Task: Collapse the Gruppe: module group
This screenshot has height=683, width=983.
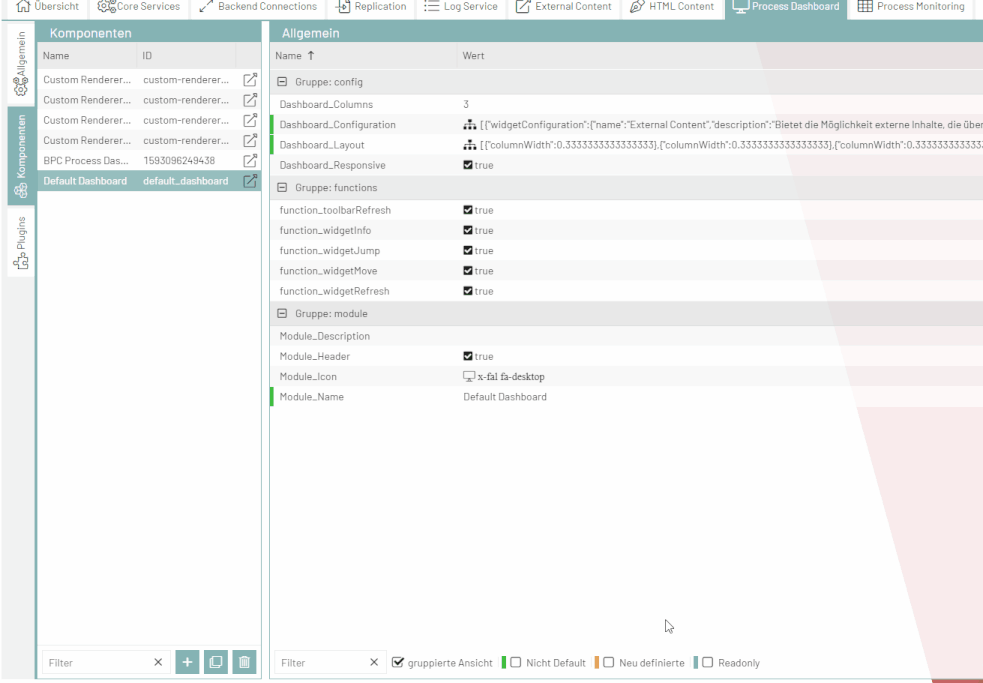Action: pyautogui.click(x=282, y=314)
